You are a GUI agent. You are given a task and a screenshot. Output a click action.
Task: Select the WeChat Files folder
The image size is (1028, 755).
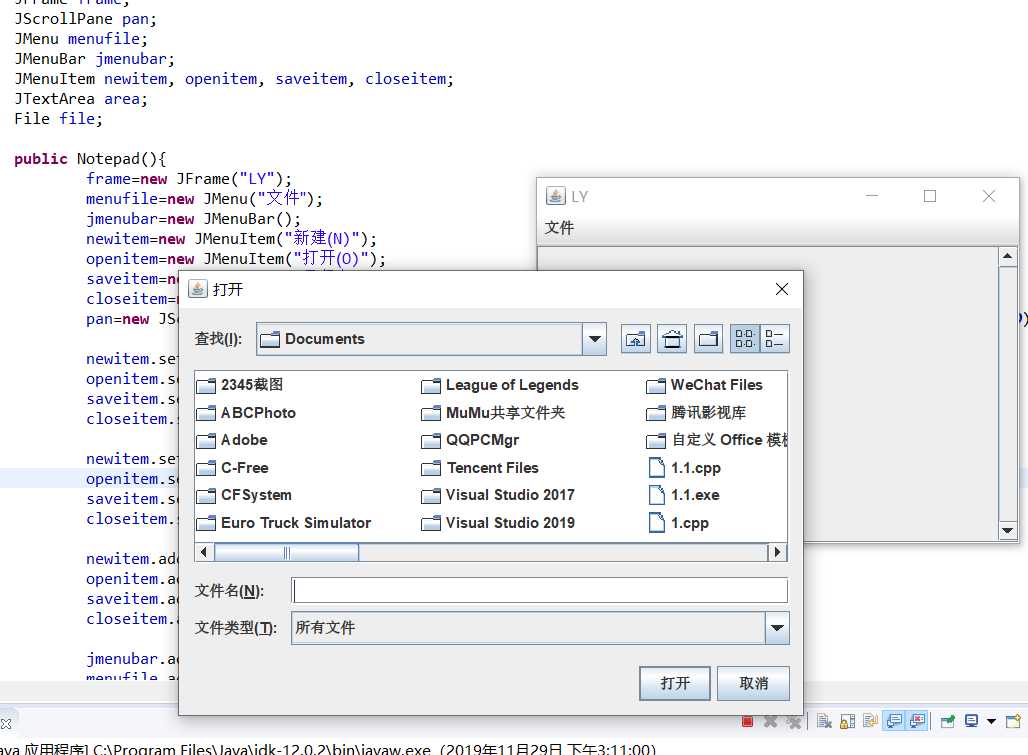pyautogui.click(x=705, y=385)
